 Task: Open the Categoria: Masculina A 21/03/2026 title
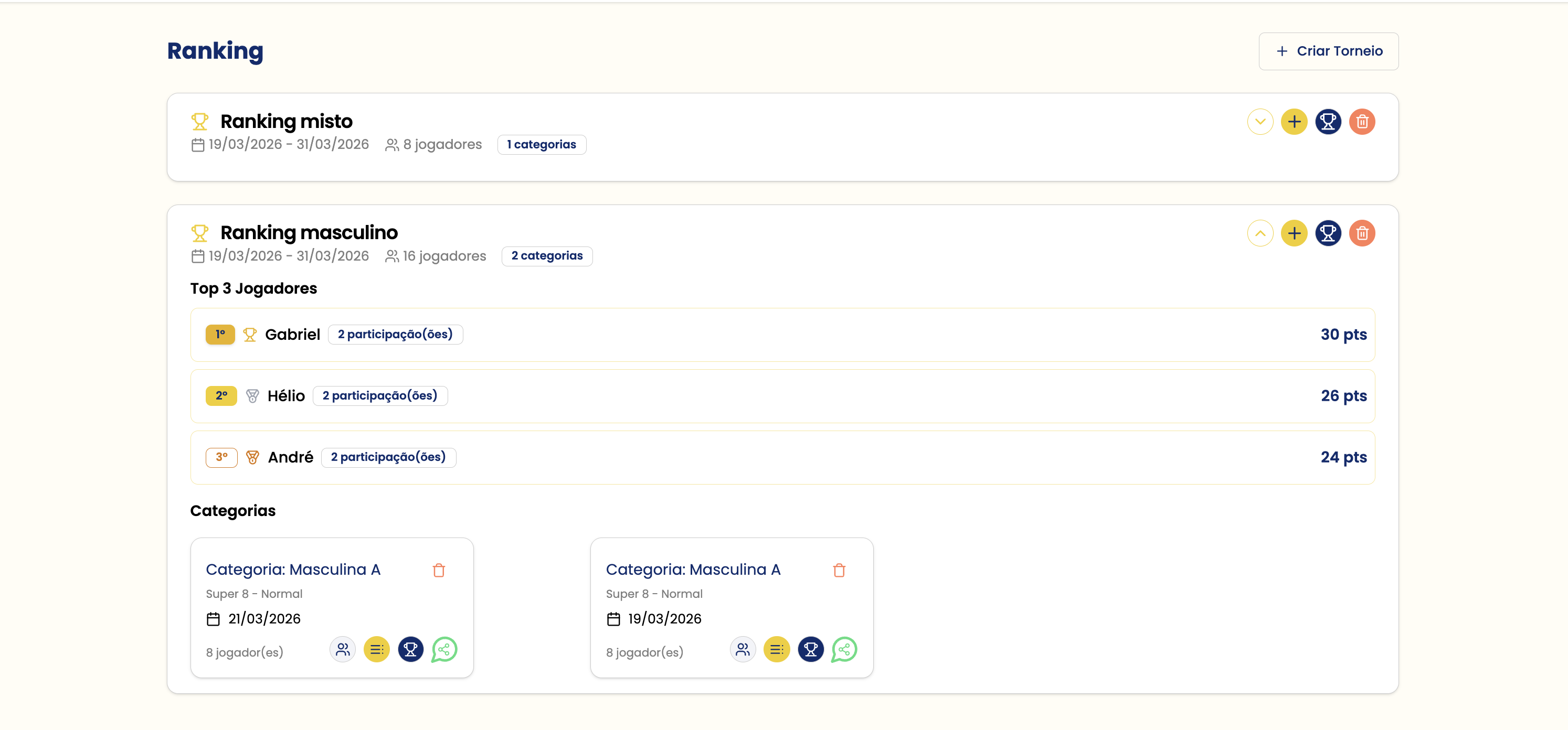coord(293,570)
